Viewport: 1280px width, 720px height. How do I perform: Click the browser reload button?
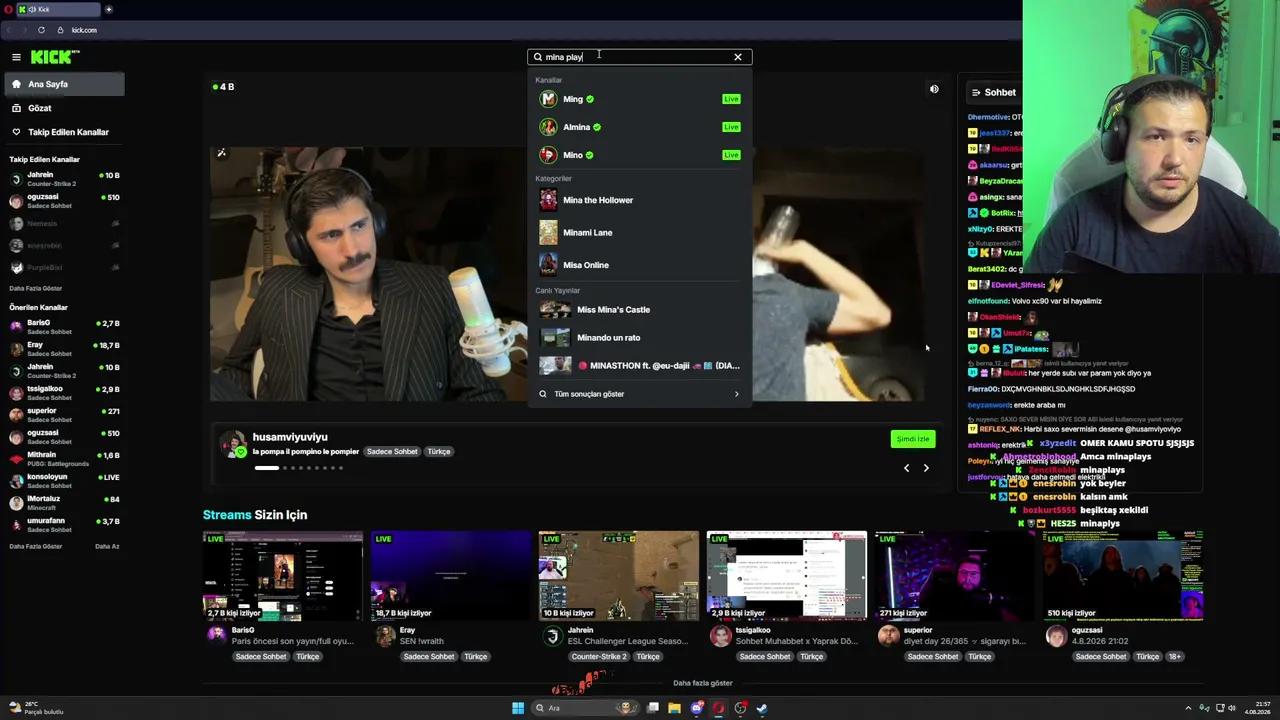click(x=41, y=30)
